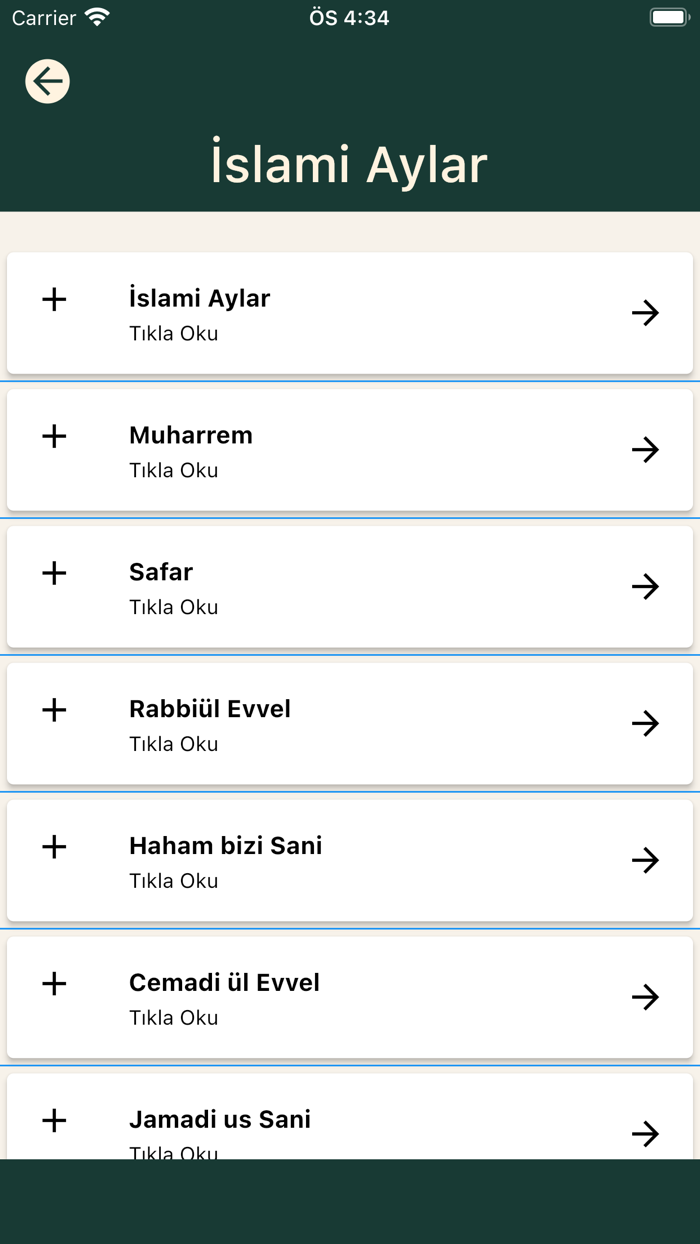
Task: Open the Safar card via right arrow
Action: pos(646,587)
